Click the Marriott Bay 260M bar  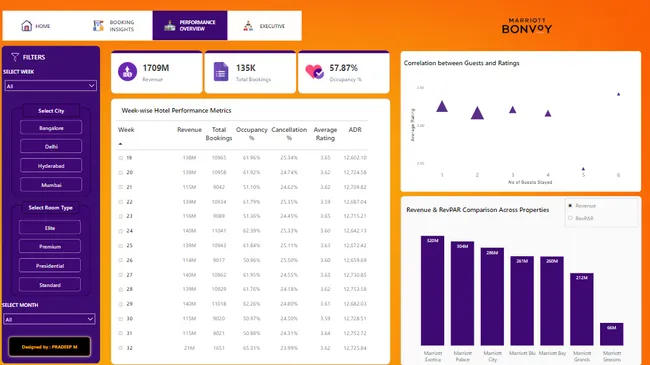[x=552, y=301]
